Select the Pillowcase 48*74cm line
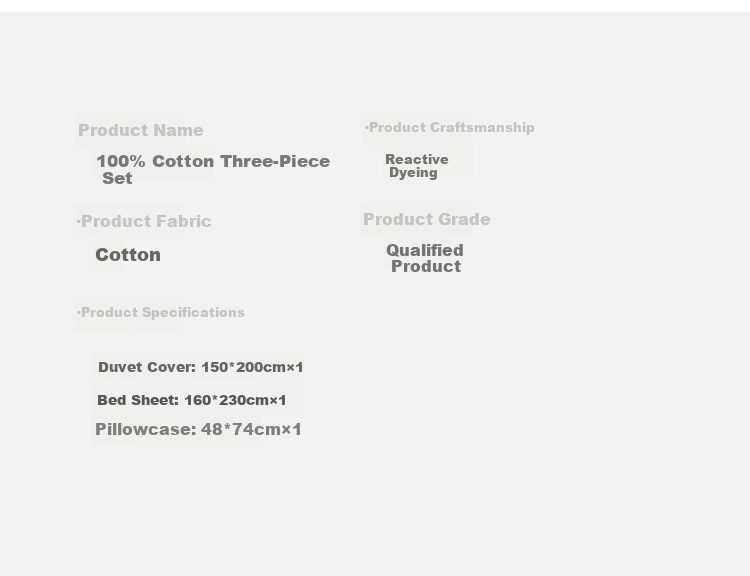This screenshot has height=576, width=750. (x=199, y=429)
